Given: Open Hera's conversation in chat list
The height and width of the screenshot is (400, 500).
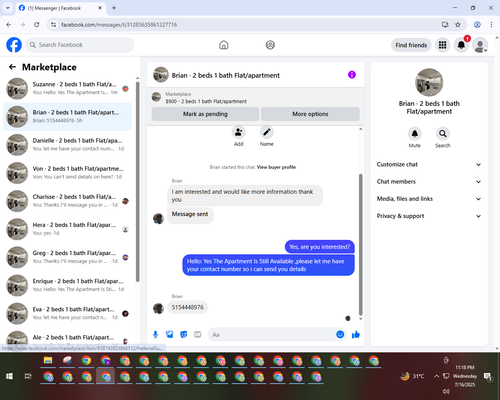Looking at the screenshot, I should [x=67, y=229].
